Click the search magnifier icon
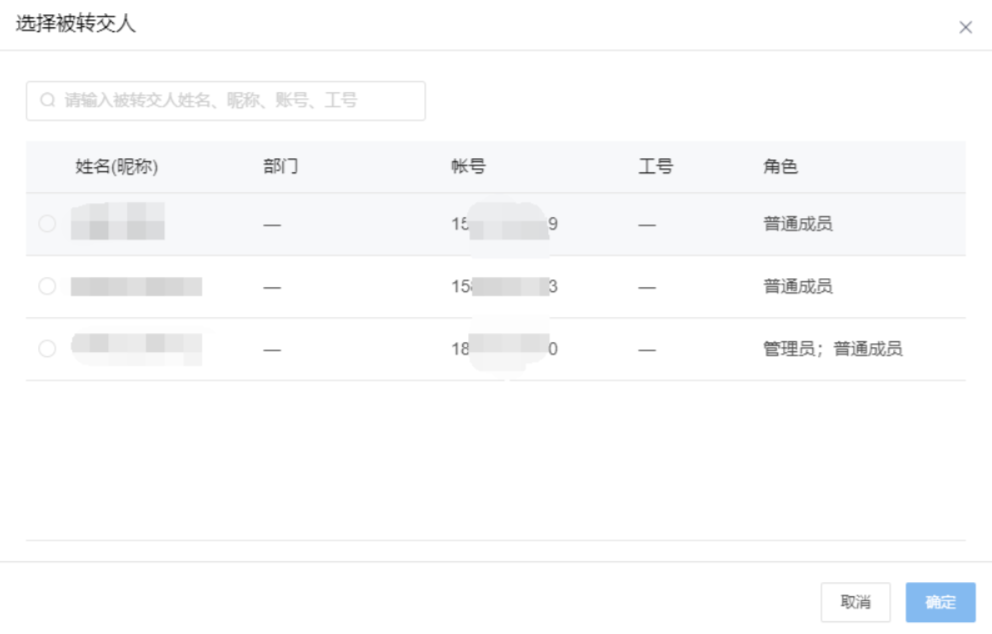The height and width of the screenshot is (634, 992). 47,101
